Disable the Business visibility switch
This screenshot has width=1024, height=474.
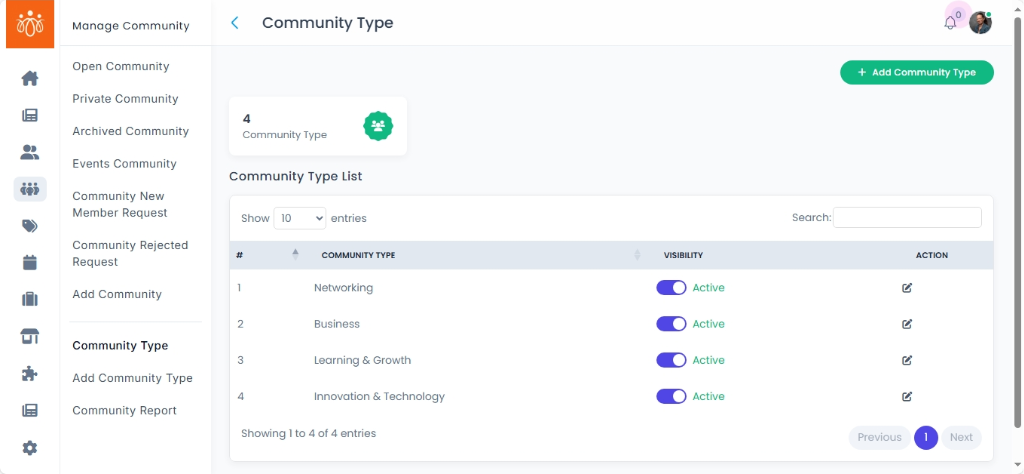[671, 324]
